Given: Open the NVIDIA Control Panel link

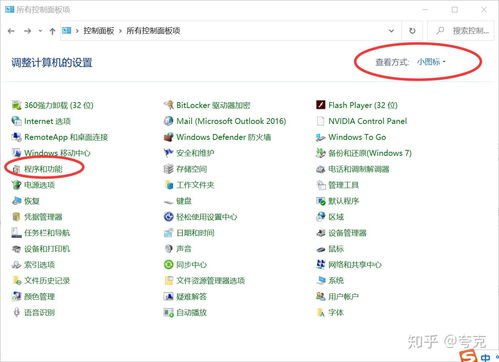Looking at the screenshot, I should point(368,121).
